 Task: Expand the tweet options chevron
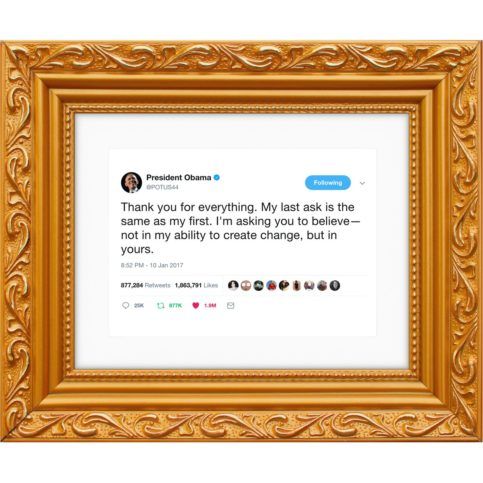[x=362, y=183]
